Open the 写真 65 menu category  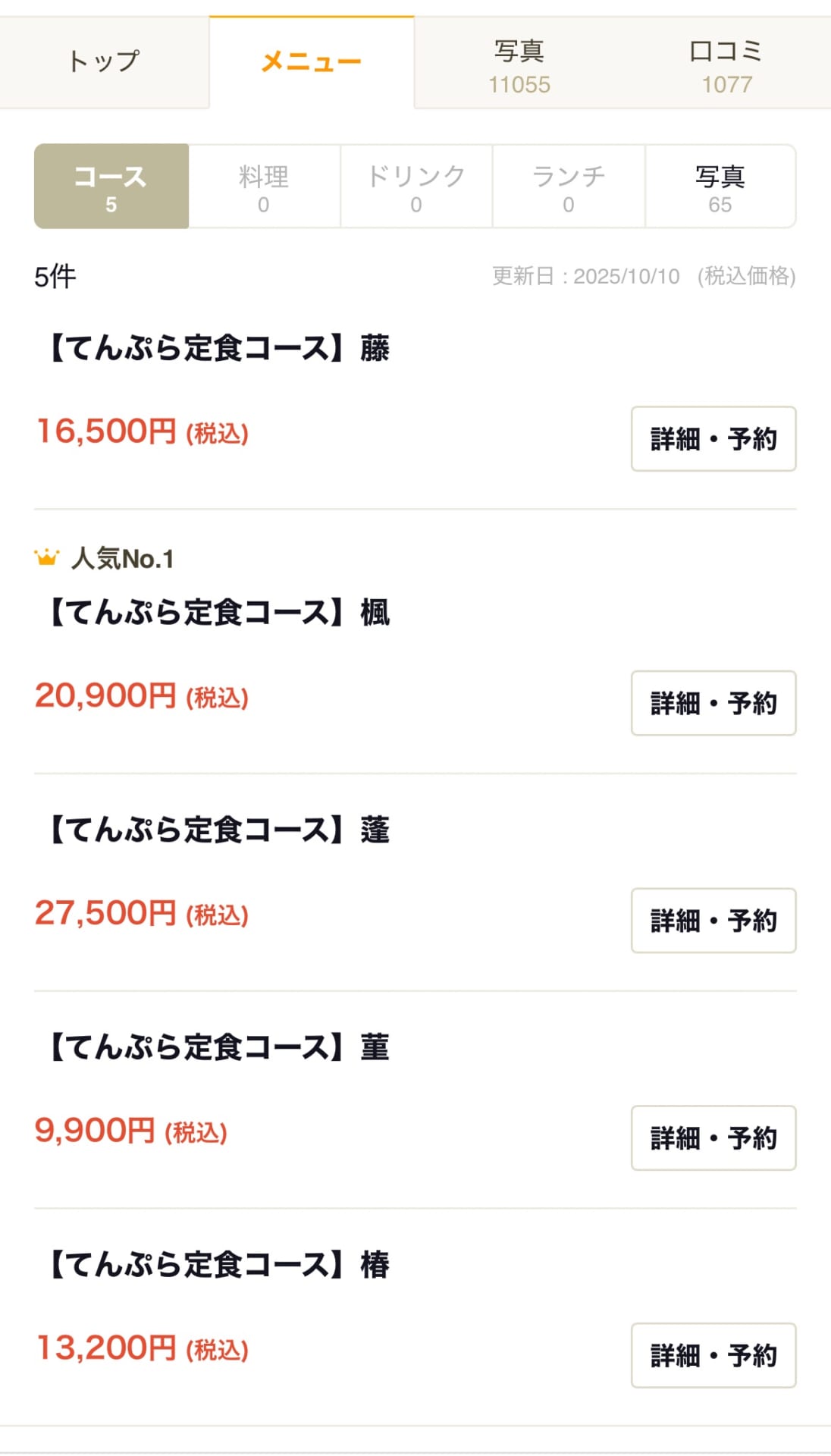coord(720,187)
